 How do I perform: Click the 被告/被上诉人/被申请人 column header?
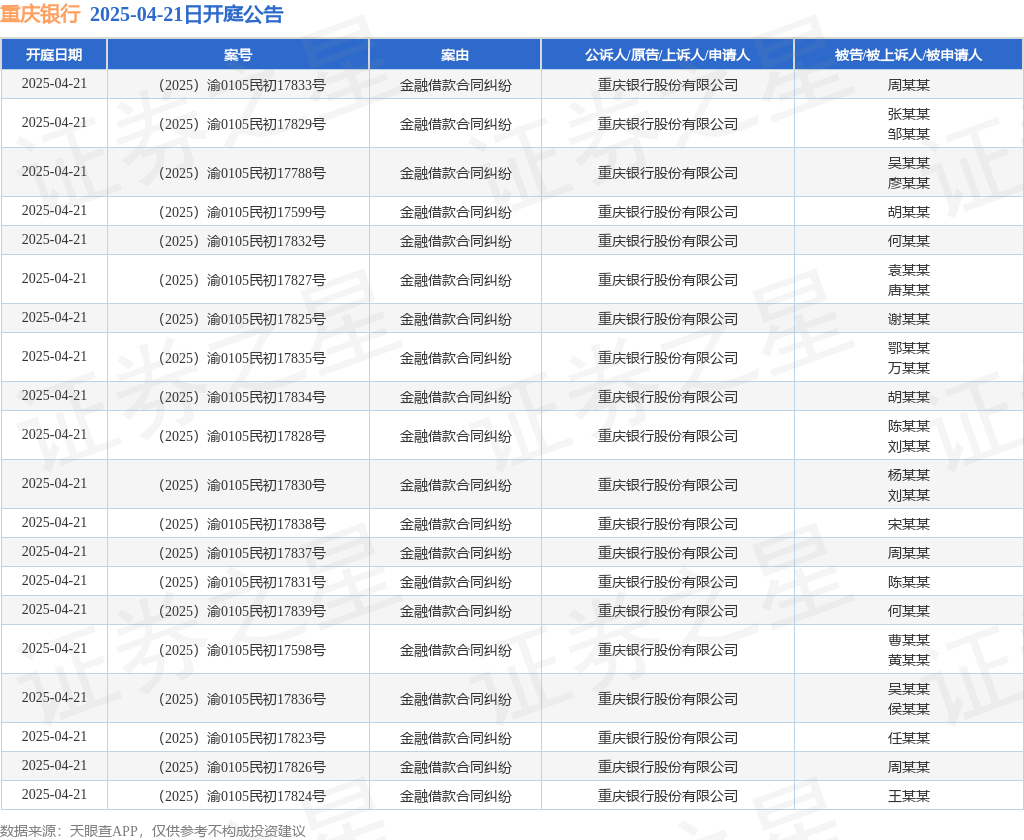(x=908, y=55)
